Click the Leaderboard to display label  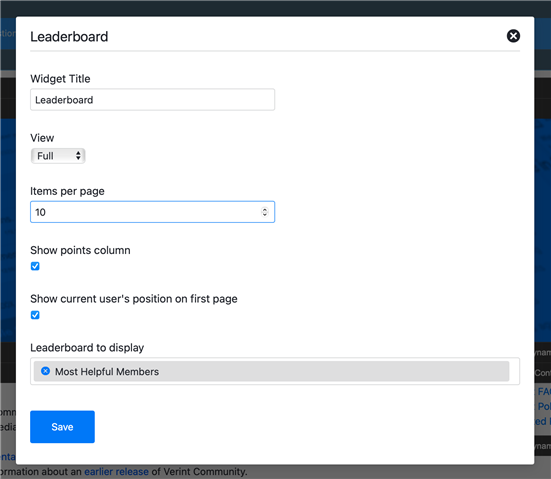87,348
